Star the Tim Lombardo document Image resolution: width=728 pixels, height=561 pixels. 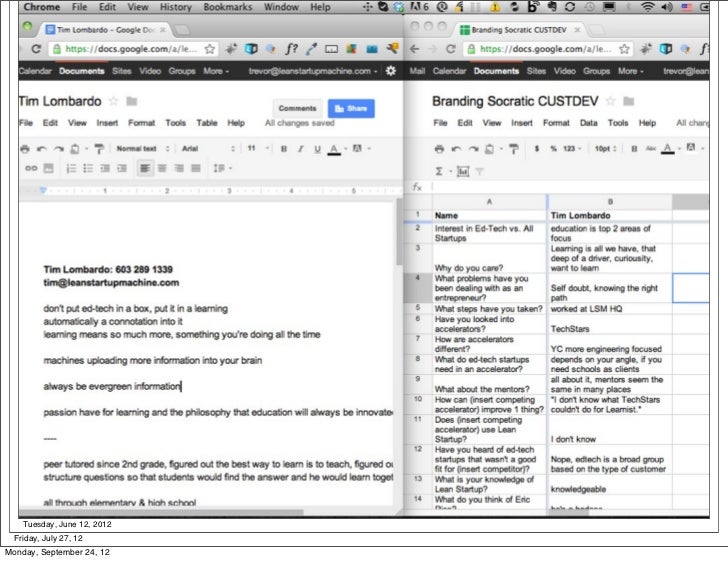coord(113,101)
